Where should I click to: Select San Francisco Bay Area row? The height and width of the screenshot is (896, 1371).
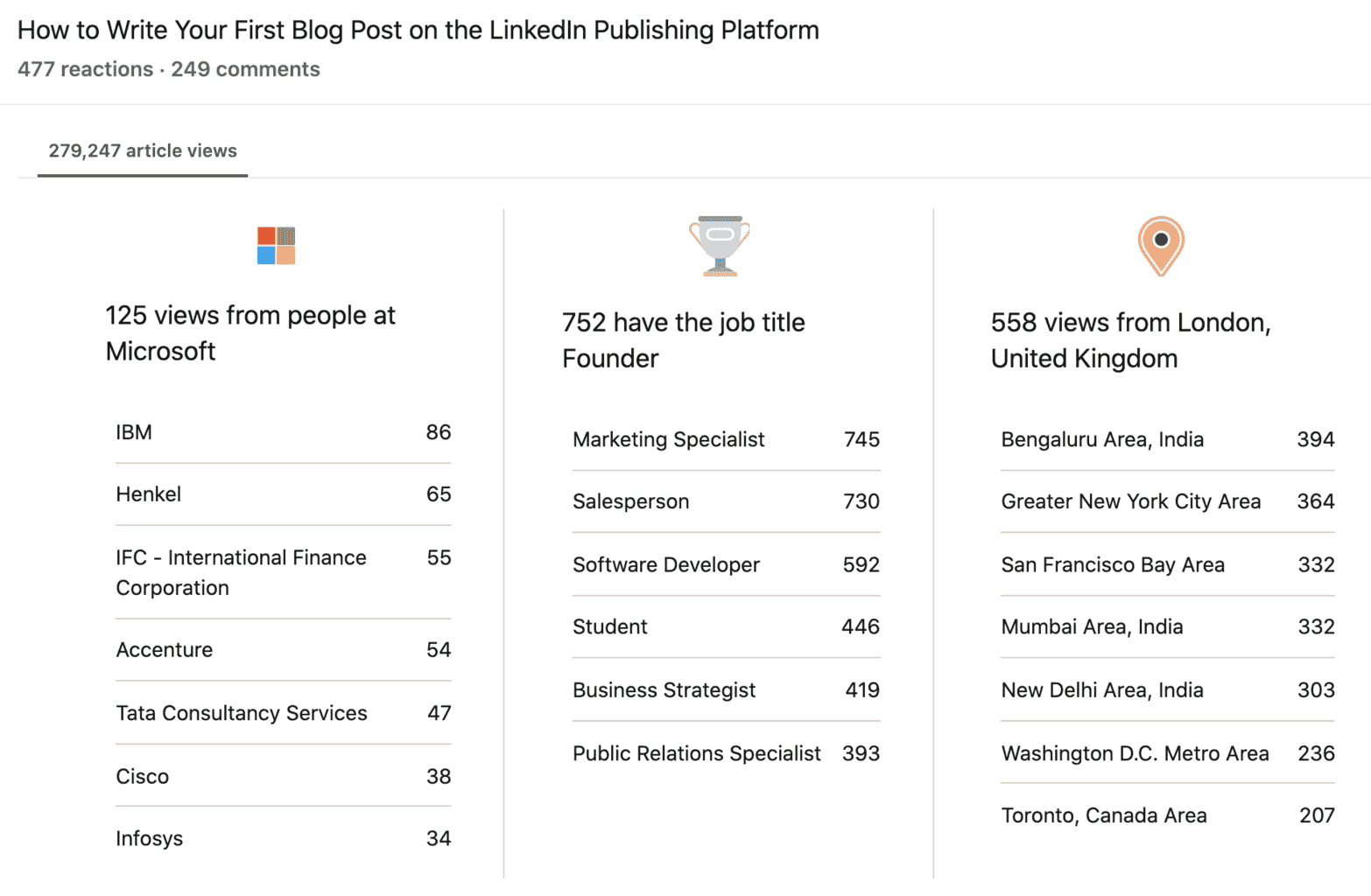[1168, 564]
